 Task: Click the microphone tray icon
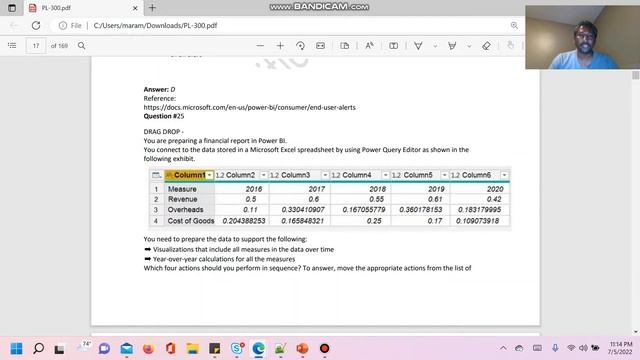click(555, 348)
